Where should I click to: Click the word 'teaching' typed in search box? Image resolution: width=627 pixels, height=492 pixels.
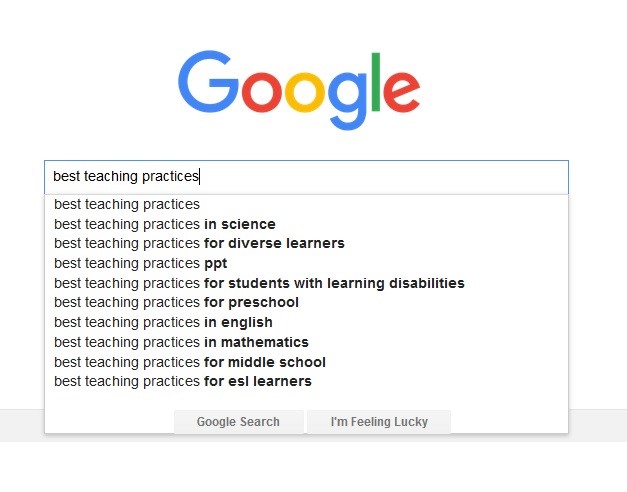[x=112, y=177]
